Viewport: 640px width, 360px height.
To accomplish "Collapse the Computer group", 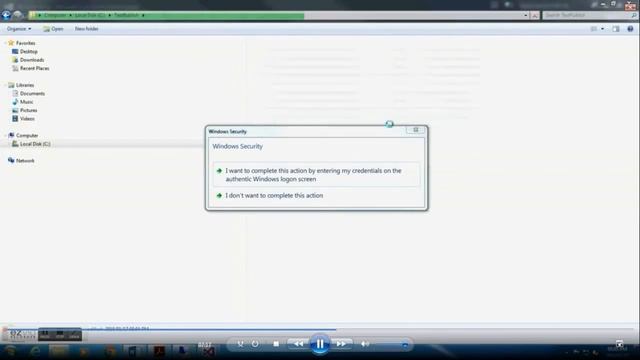I will click(5, 136).
